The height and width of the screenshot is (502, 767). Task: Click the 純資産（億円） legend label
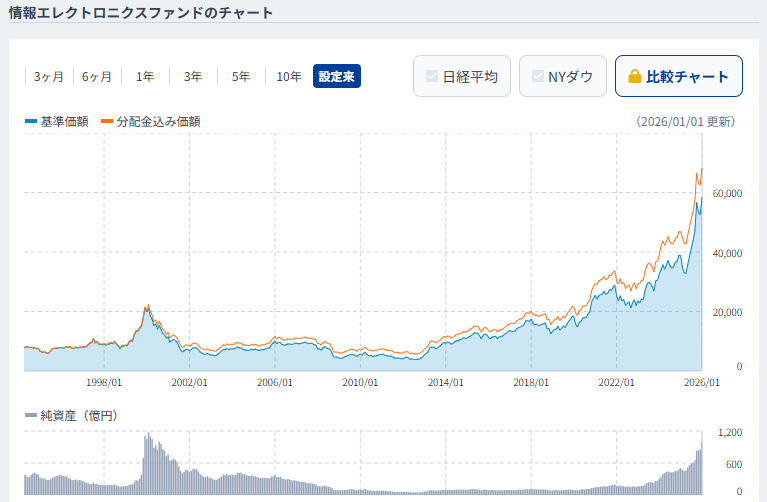click(79, 415)
